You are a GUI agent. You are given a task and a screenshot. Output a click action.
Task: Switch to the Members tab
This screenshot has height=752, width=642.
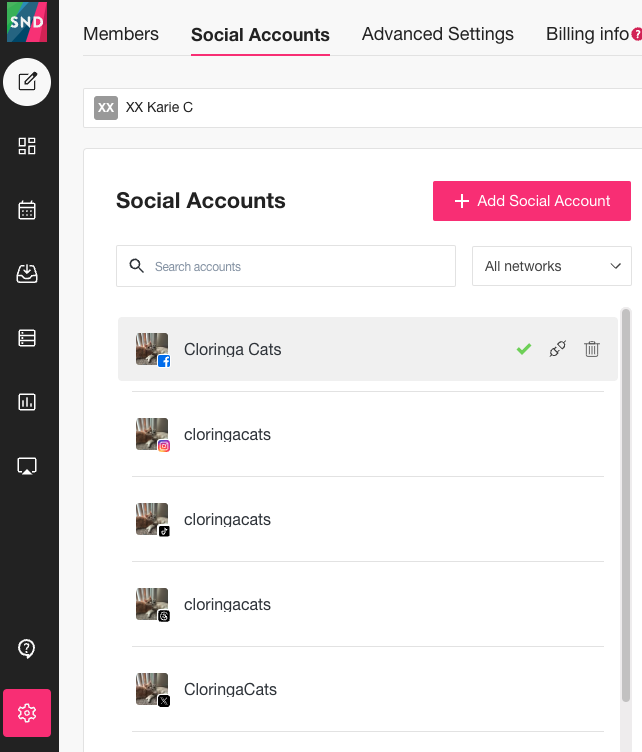click(x=121, y=34)
